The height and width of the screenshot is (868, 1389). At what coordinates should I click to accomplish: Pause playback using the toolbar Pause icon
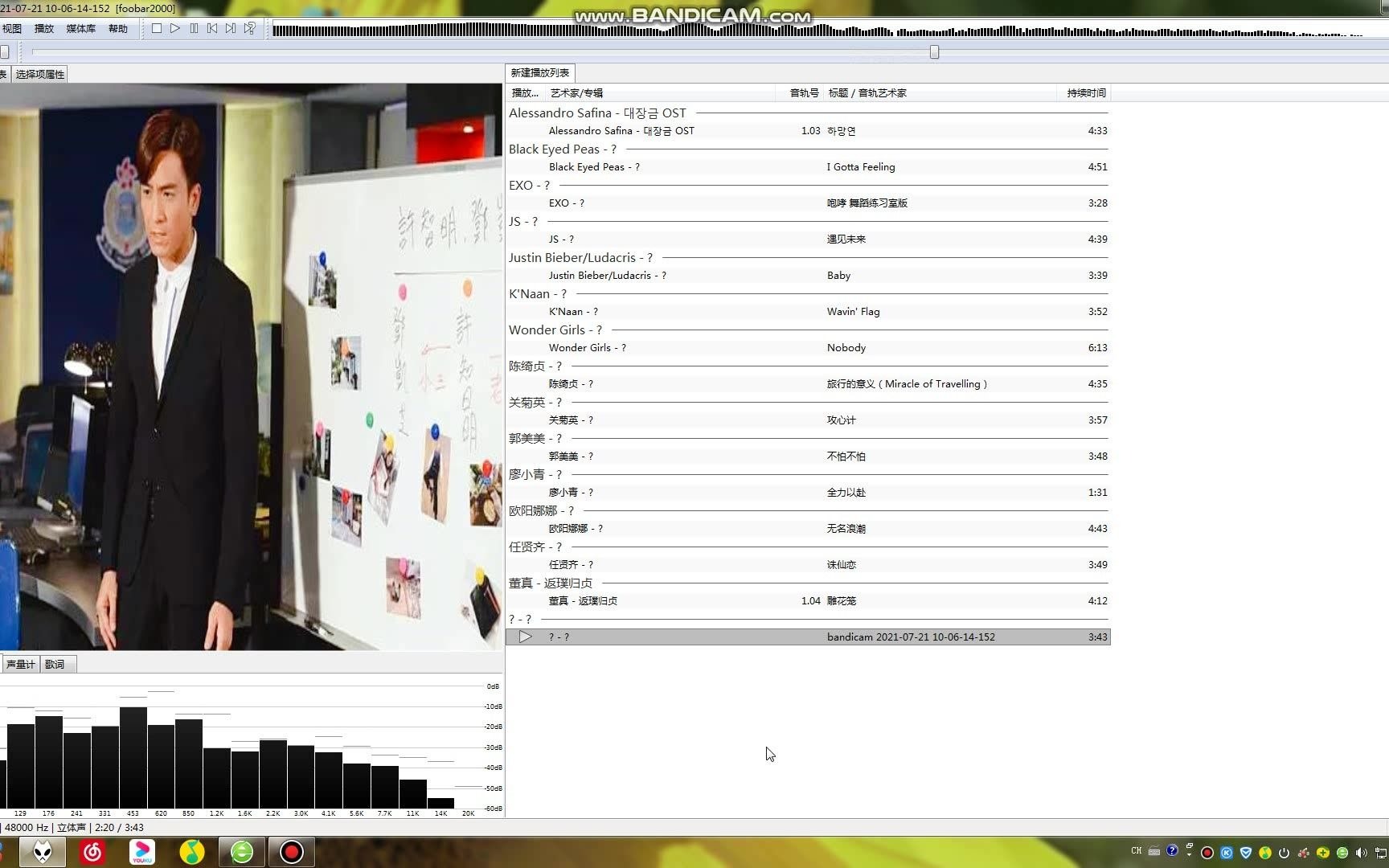(x=194, y=28)
